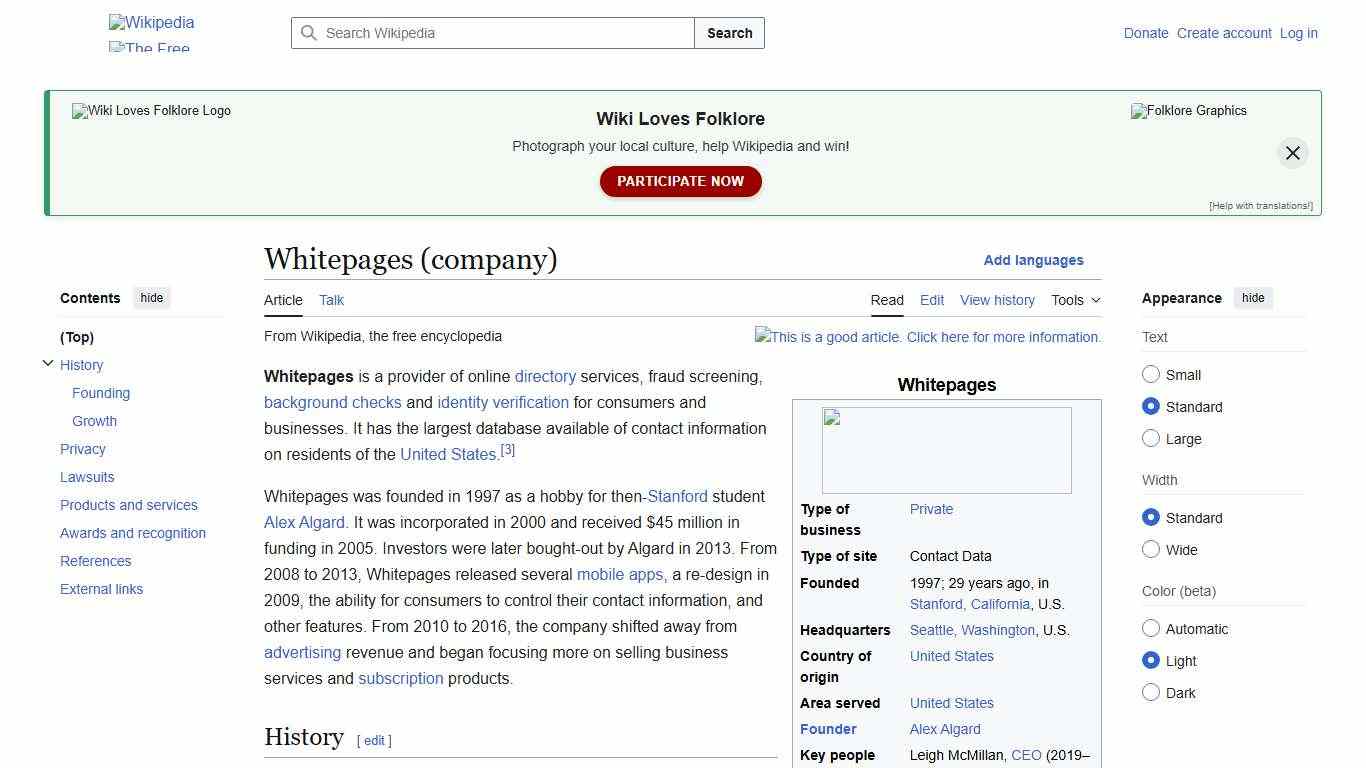Click the Folklore Graphics image
1366x768 pixels.
[x=1188, y=111]
